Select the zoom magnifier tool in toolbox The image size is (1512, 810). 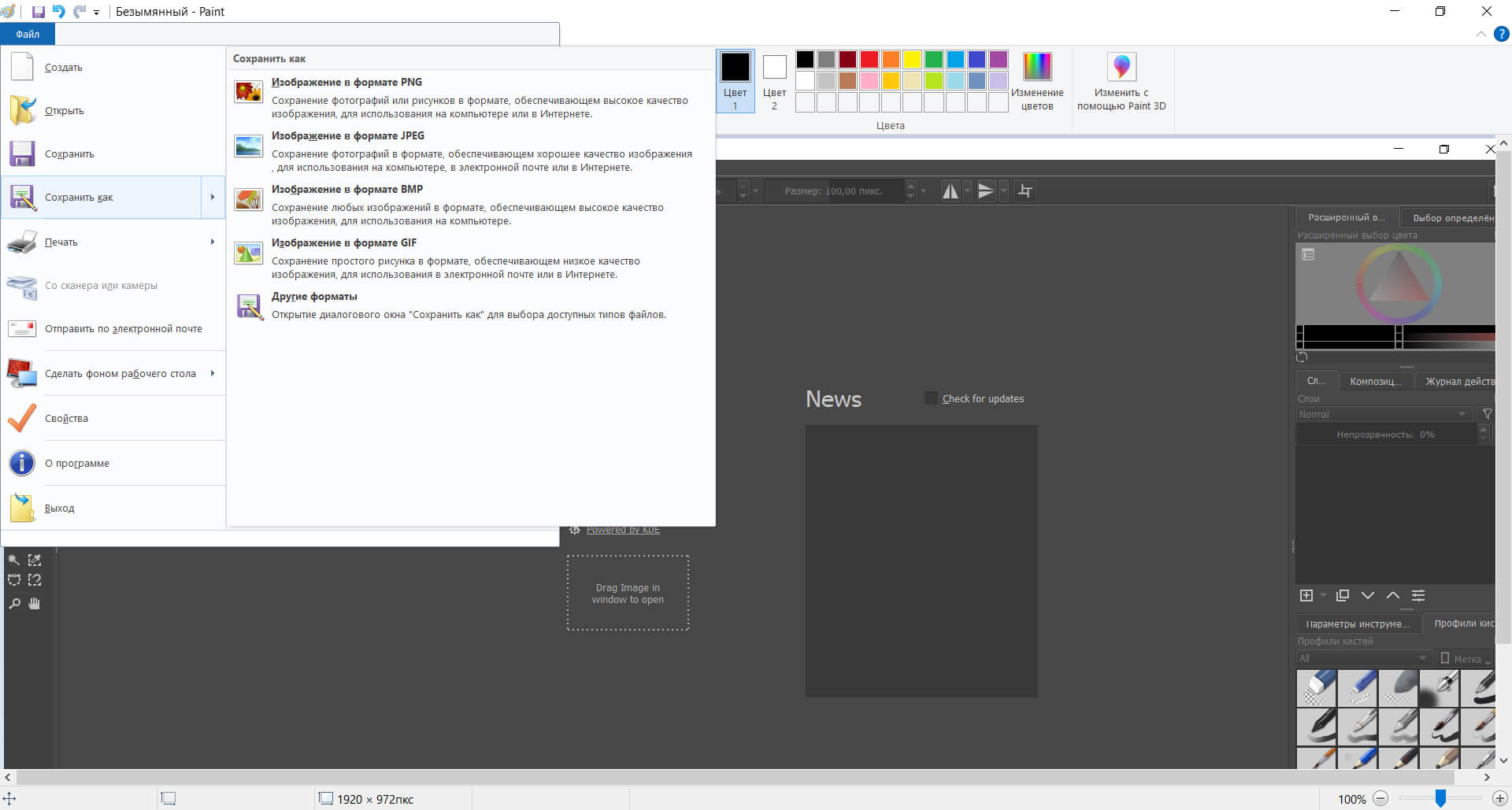14,604
